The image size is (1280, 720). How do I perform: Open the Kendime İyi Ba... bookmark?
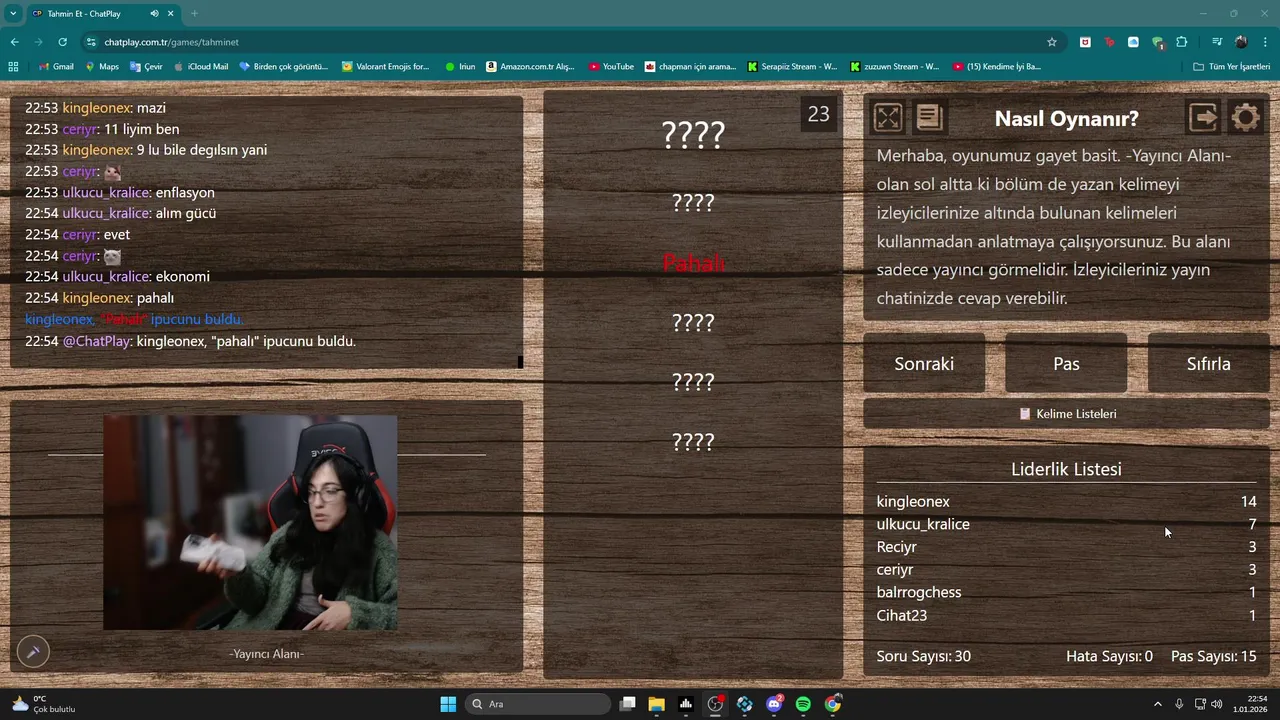point(997,67)
